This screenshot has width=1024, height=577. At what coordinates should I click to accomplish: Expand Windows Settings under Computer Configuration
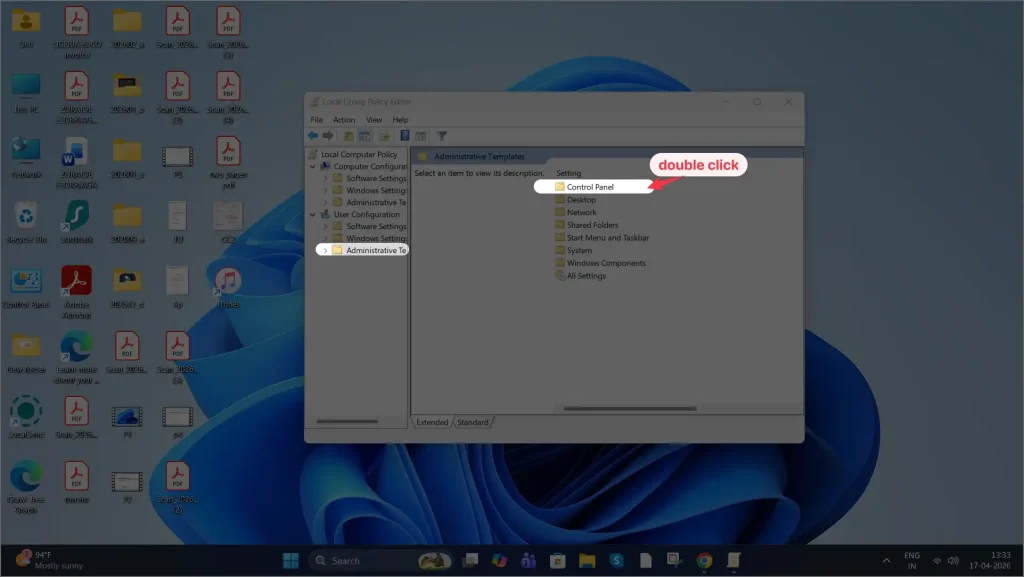click(x=326, y=191)
